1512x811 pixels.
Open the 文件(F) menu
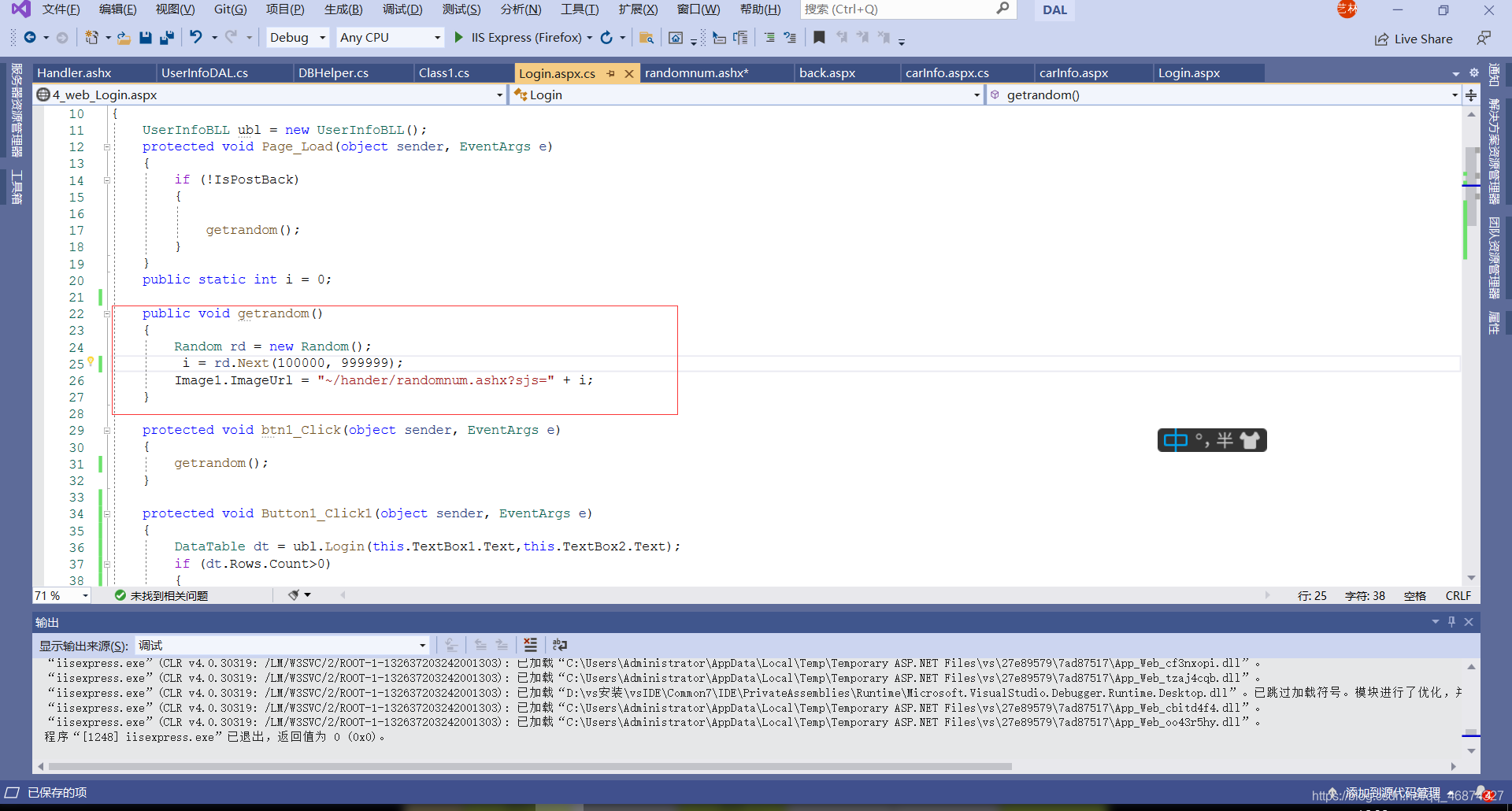pyautogui.click(x=61, y=9)
